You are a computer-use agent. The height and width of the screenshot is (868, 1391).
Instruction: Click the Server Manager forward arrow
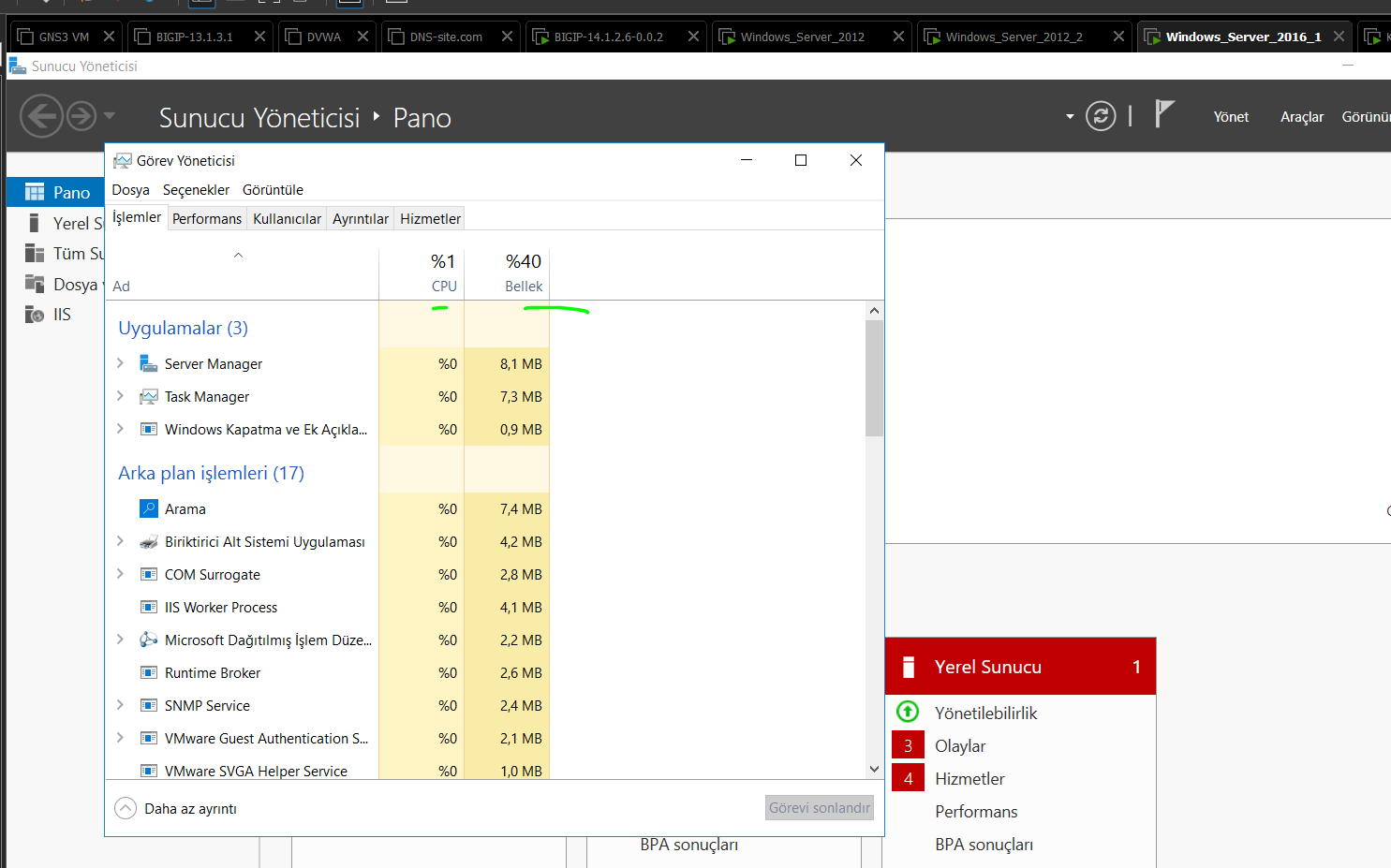pyautogui.click(x=82, y=116)
